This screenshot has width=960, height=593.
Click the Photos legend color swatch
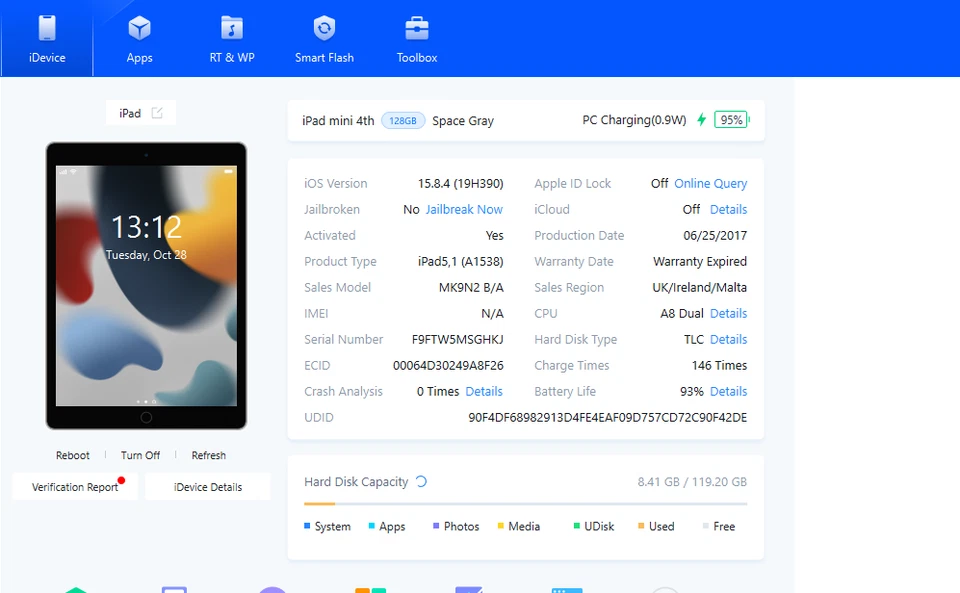click(436, 526)
